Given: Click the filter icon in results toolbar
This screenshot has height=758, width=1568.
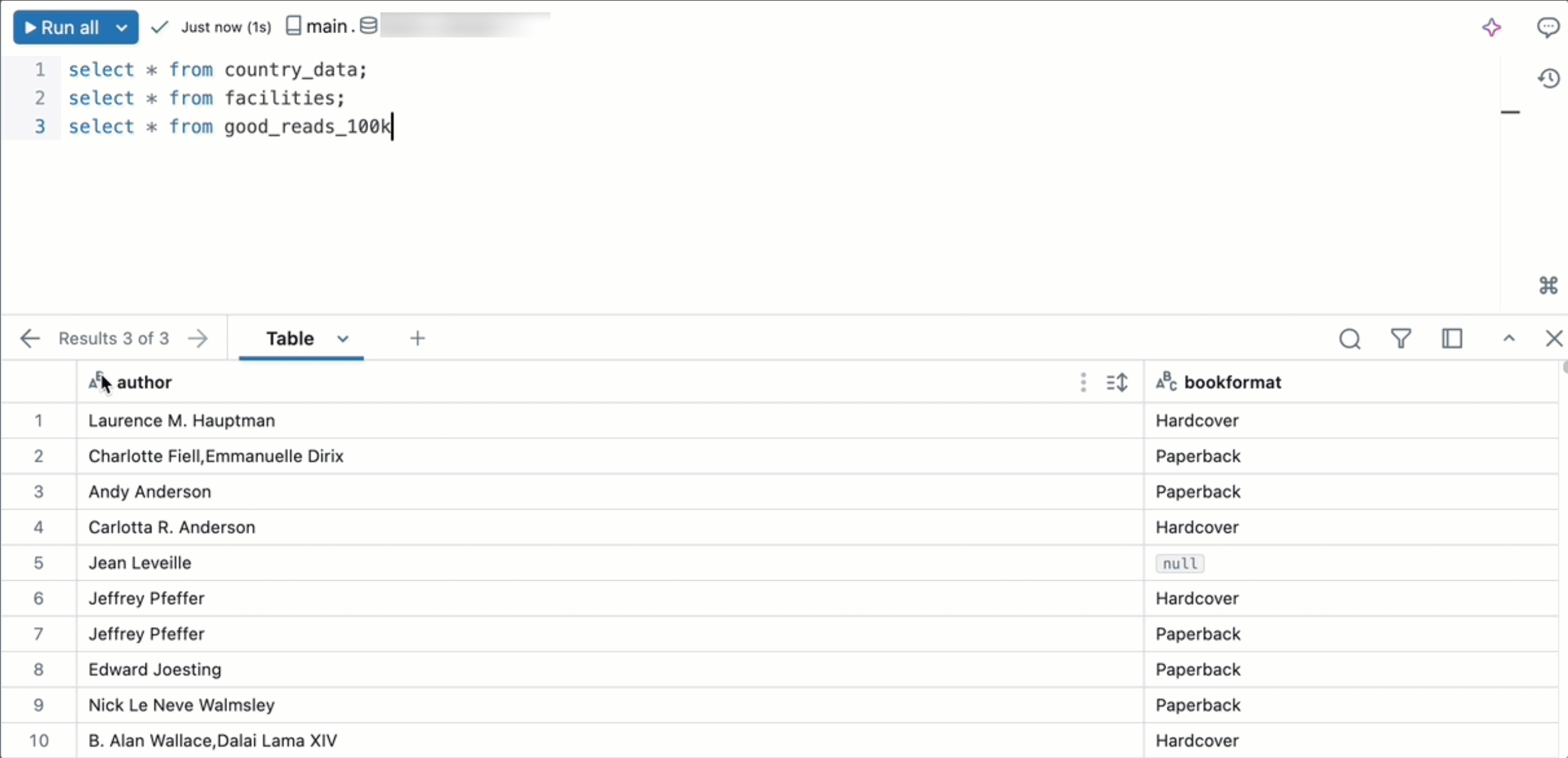Looking at the screenshot, I should [x=1400, y=338].
